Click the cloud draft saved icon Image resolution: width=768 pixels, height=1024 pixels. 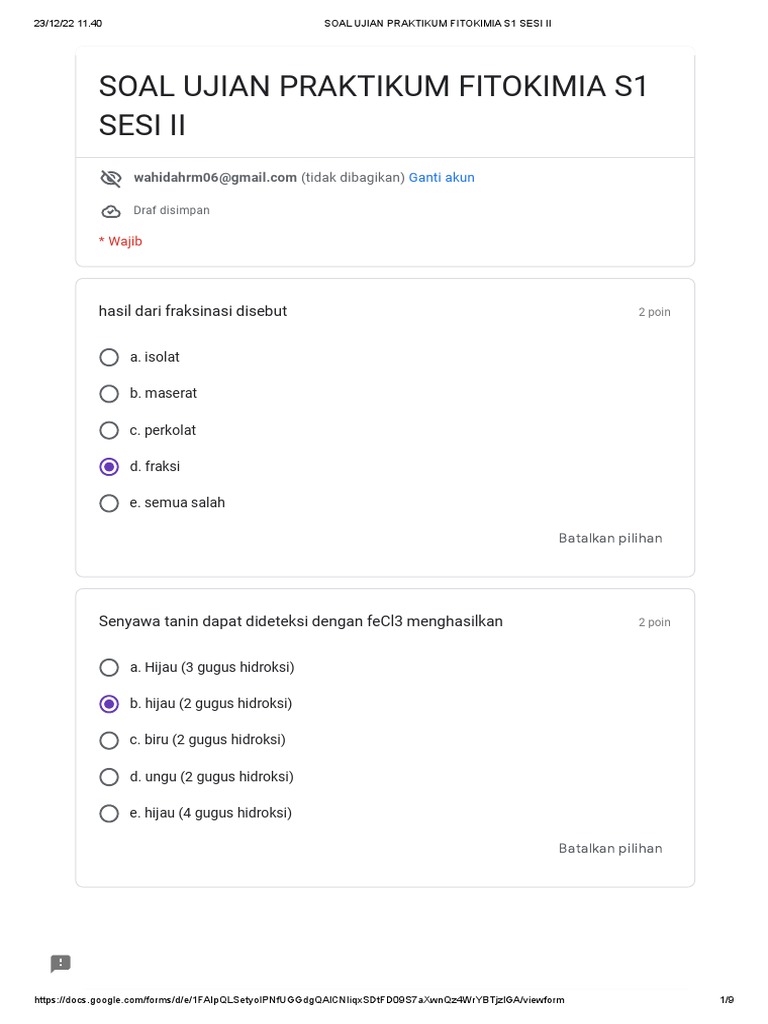(x=110, y=211)
